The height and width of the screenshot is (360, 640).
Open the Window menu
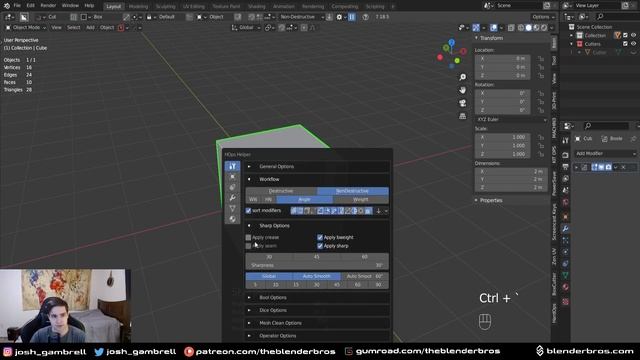[x=70, y=6]
